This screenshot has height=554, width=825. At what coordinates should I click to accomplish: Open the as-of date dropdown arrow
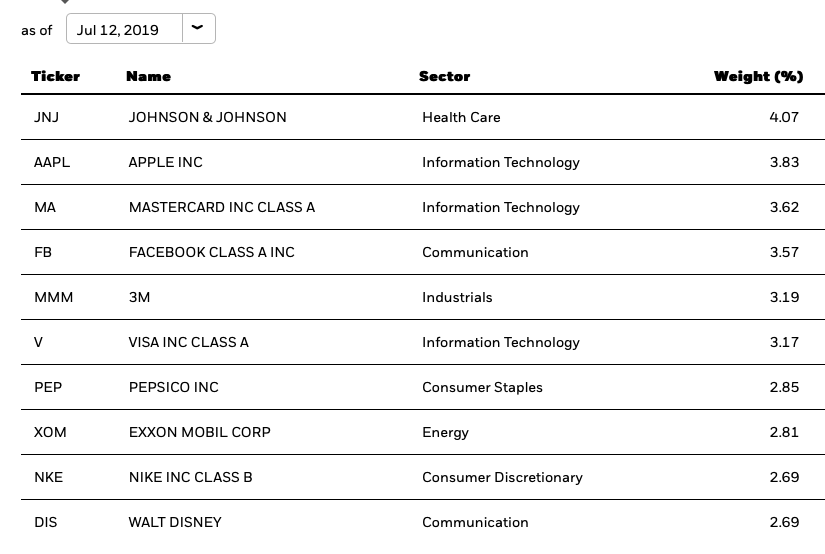pyautogui.click(x=198, y=28)
